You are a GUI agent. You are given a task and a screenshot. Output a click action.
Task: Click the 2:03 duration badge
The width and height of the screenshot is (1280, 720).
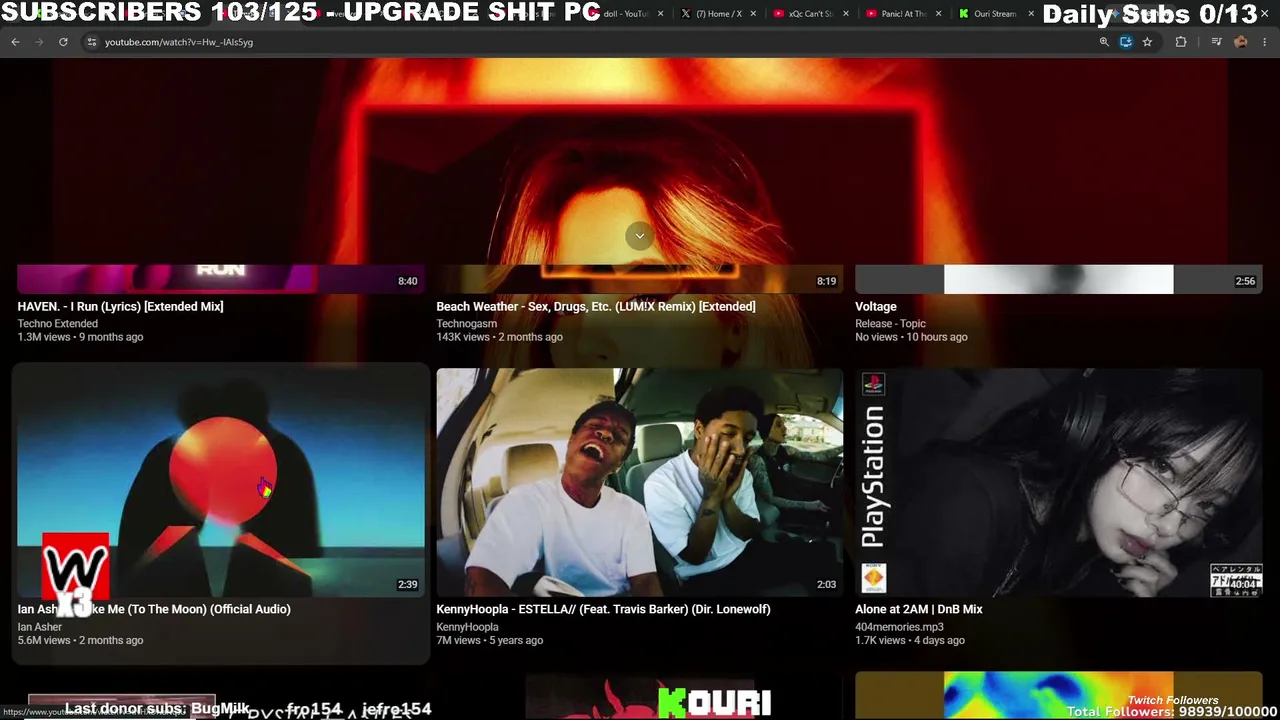[826, 584]
